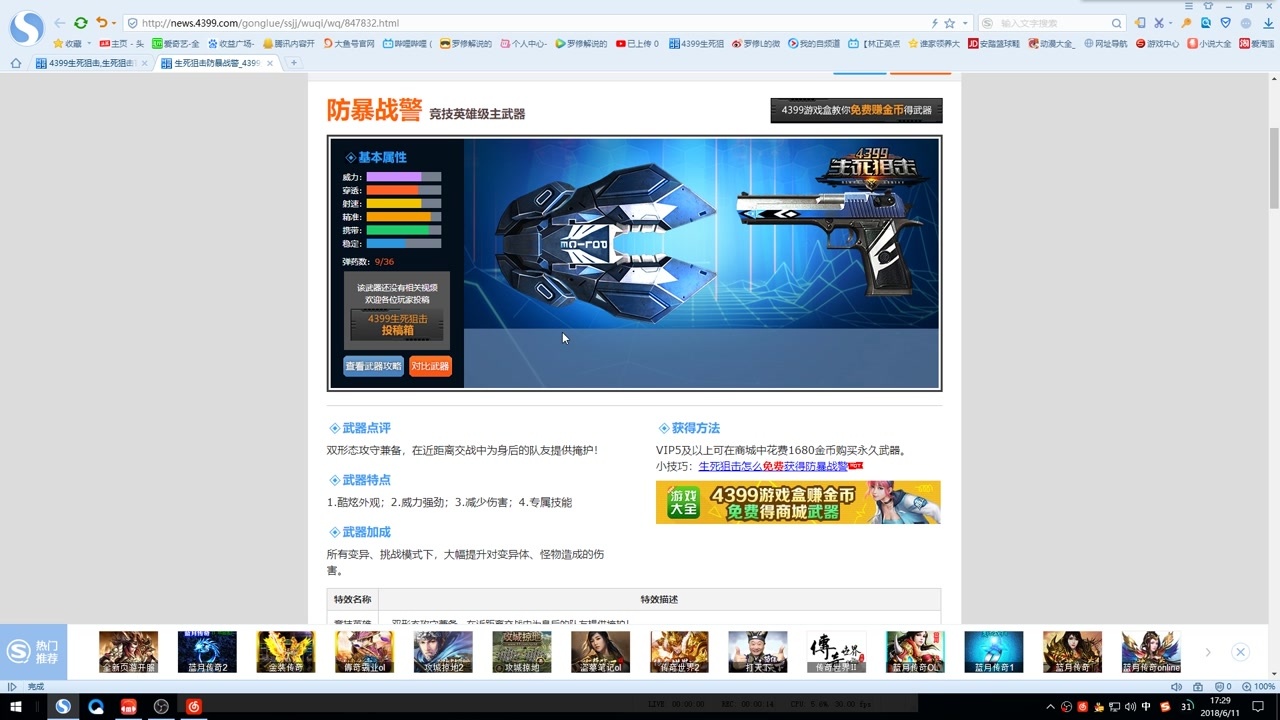
Task: Show next recommended games with arrow
Action: pos(1208,652)
